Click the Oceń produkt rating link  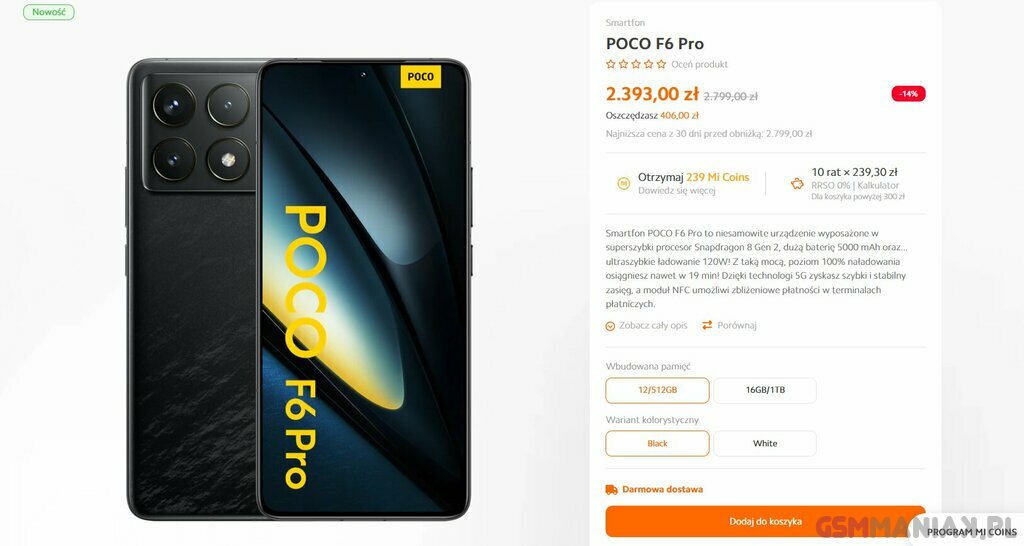pyautogui.click(x=699, y=64)
